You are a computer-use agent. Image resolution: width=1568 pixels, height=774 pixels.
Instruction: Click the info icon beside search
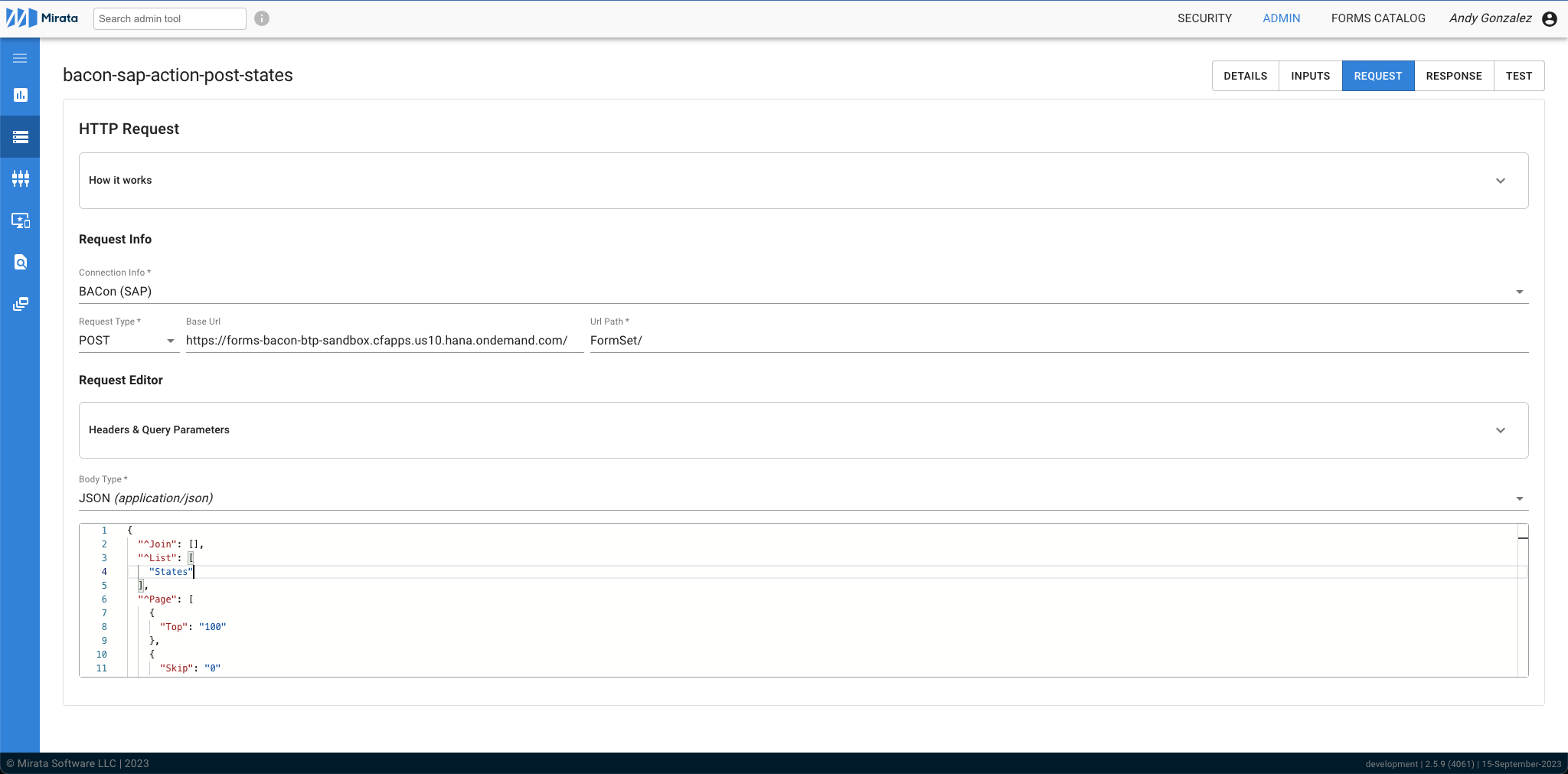(x=262, y=18)
